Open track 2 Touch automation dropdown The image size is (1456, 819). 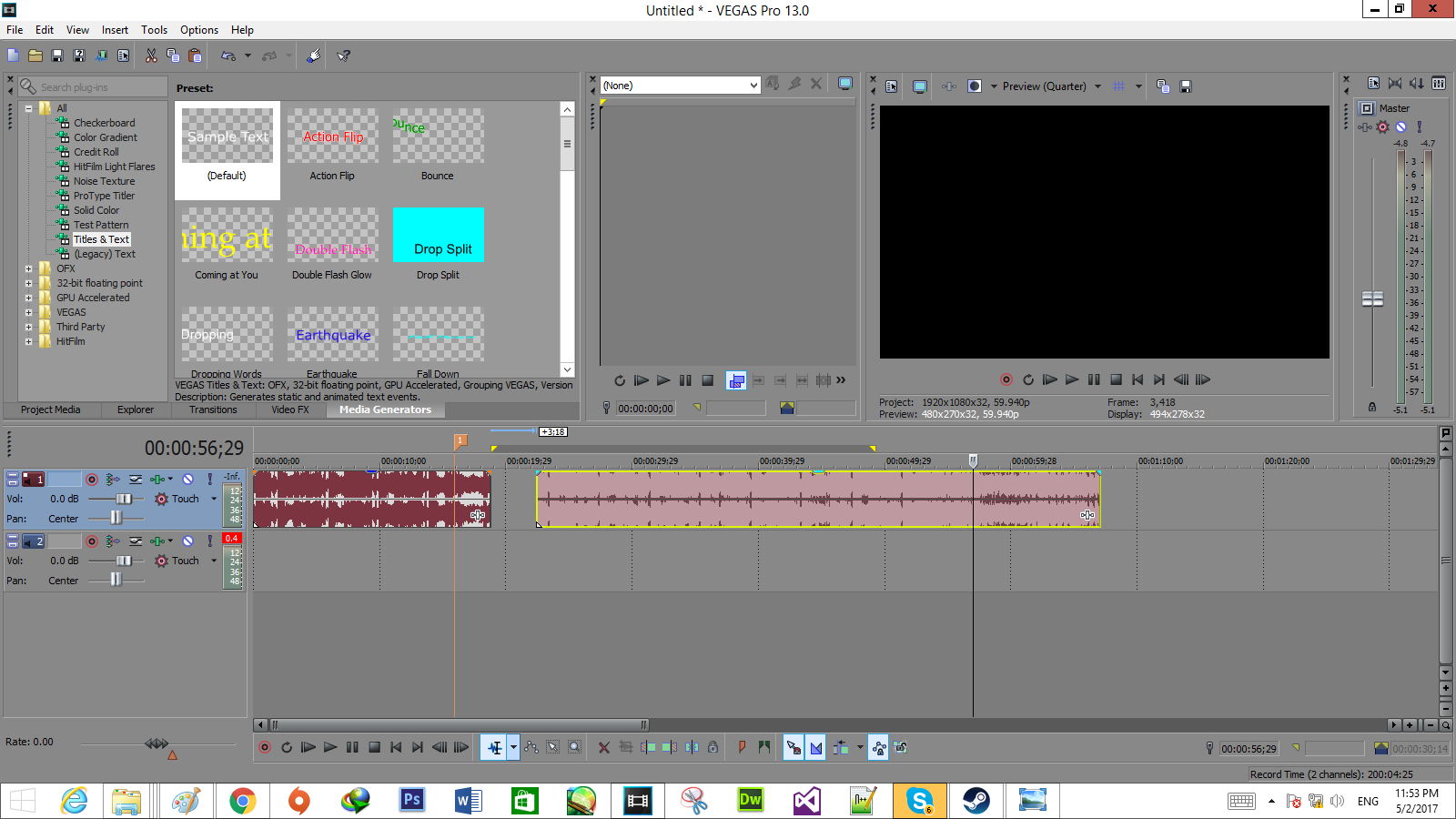point(214,561)
